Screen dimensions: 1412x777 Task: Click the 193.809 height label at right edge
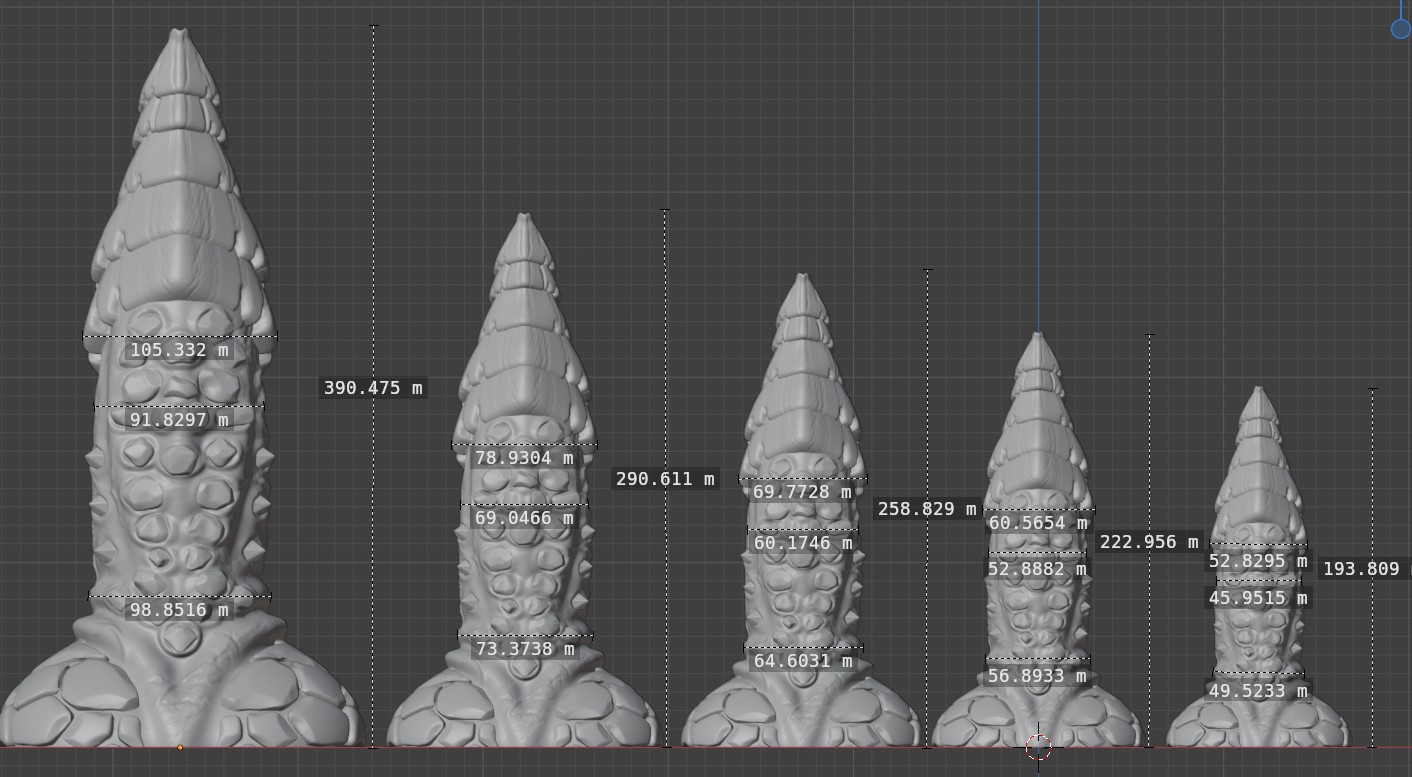[1365, 569]
